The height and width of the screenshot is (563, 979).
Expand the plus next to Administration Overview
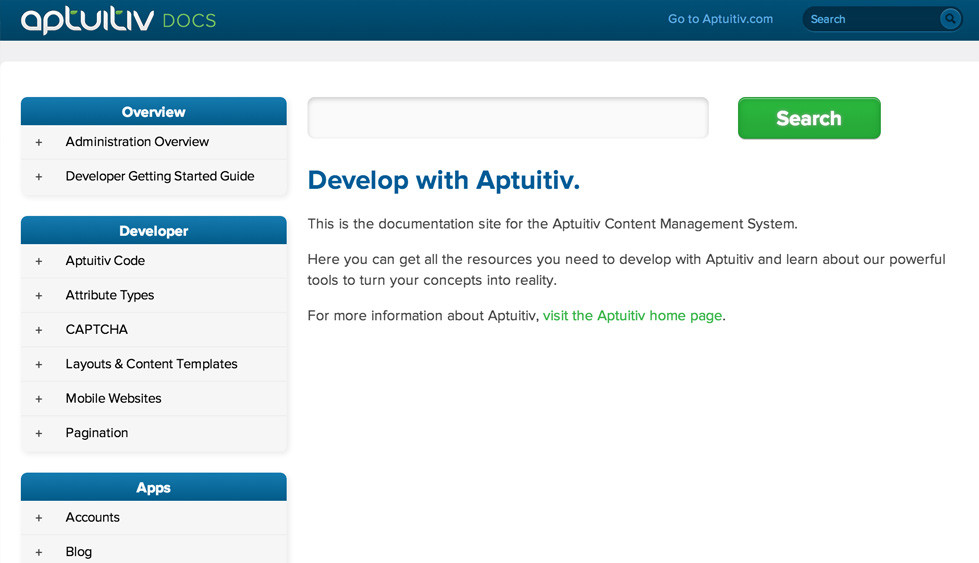[39, 142]
